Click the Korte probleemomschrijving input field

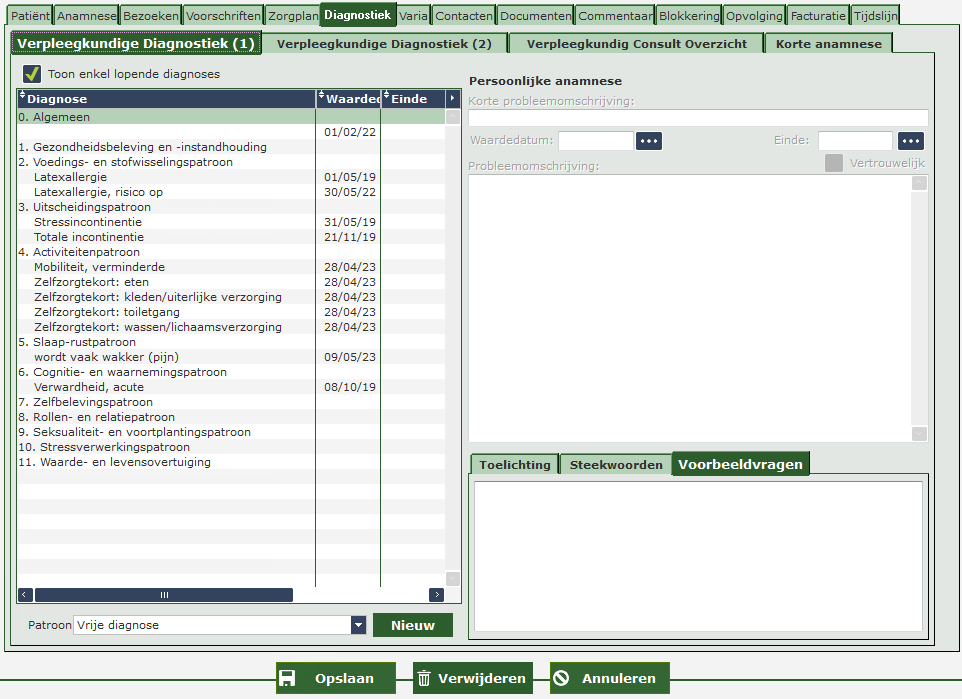click(x=698, y=118)
